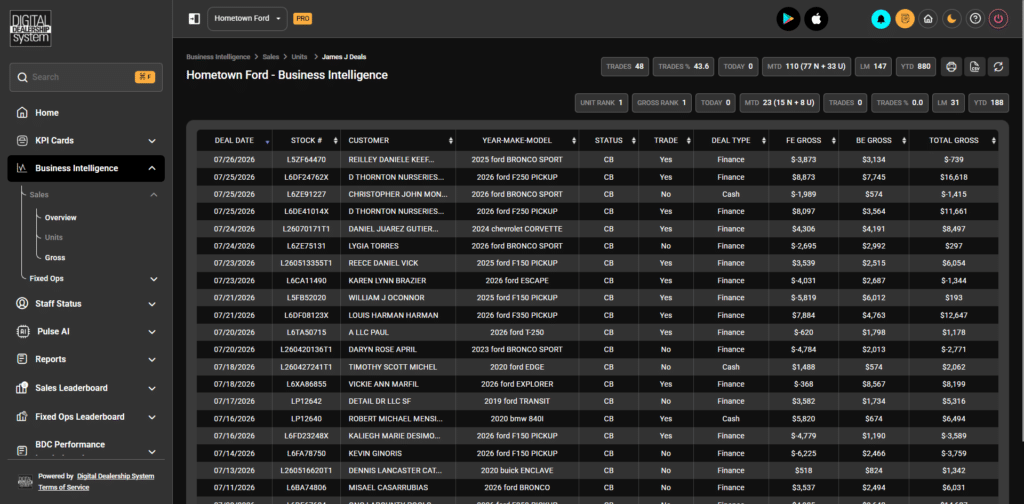Expand Fixed Ops Leaderboard chevron
The width and height of the screenshot is (1024, 504).
pyautogui.click(x=152, y=417)
